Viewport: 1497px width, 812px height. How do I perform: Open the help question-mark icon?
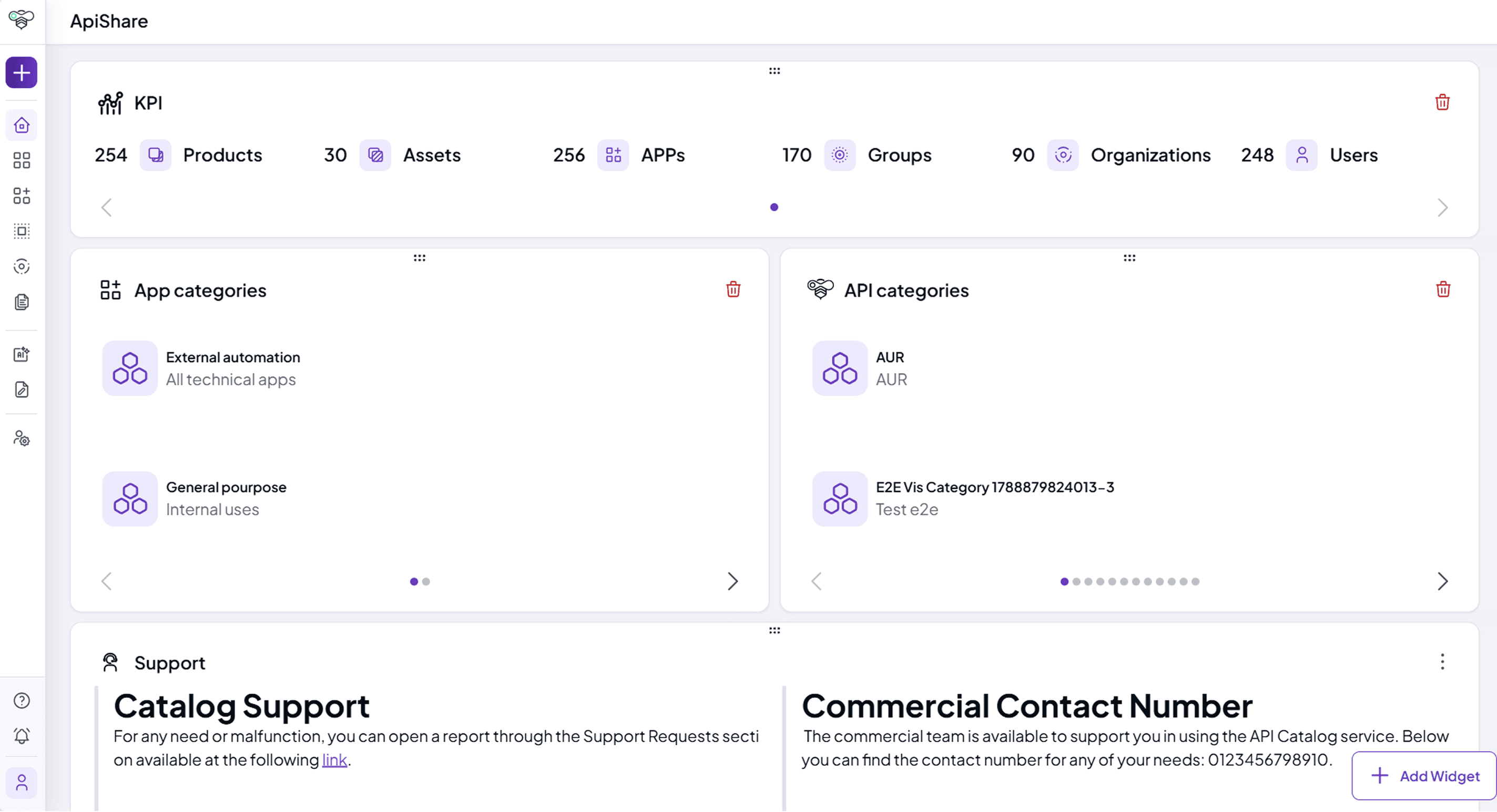tap(22, 701)
